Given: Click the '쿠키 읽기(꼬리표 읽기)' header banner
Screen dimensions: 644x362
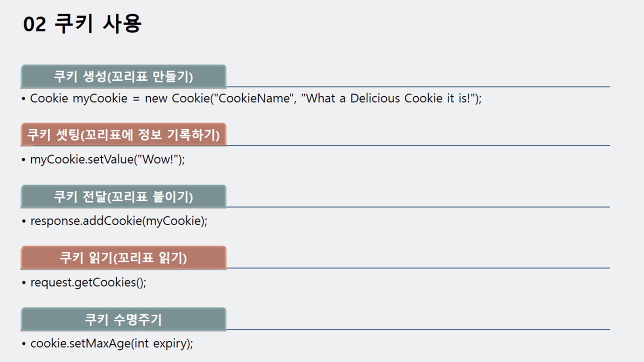Looking at the screenshot, I should [123, 258].
